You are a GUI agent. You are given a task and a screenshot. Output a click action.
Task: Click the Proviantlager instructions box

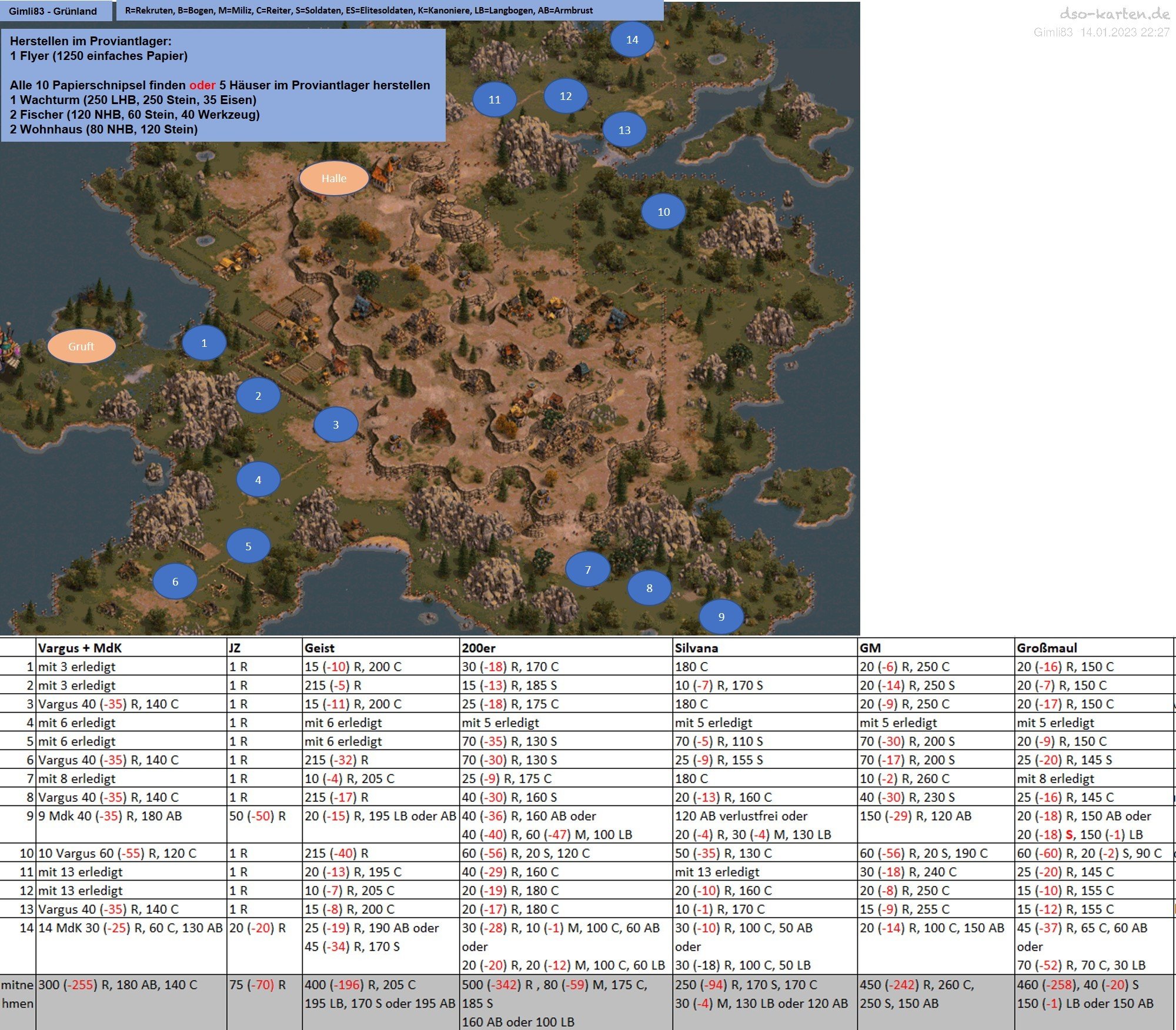point(222,85)
